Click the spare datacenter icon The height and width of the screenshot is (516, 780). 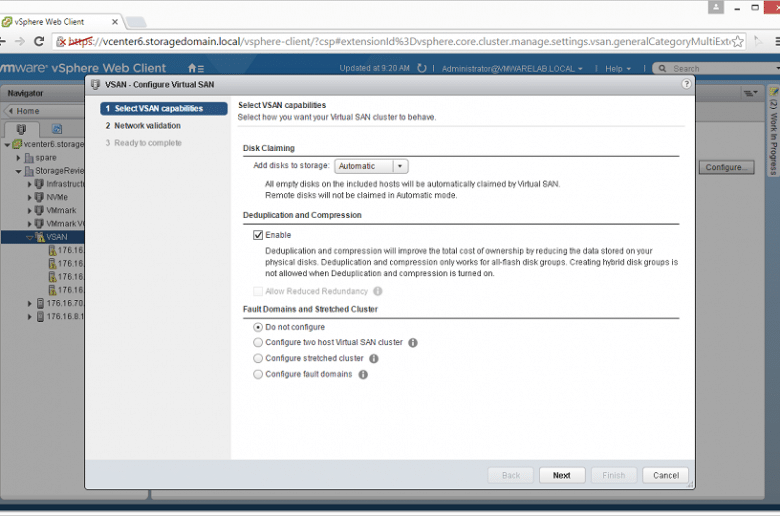click(x=29, y=158)
